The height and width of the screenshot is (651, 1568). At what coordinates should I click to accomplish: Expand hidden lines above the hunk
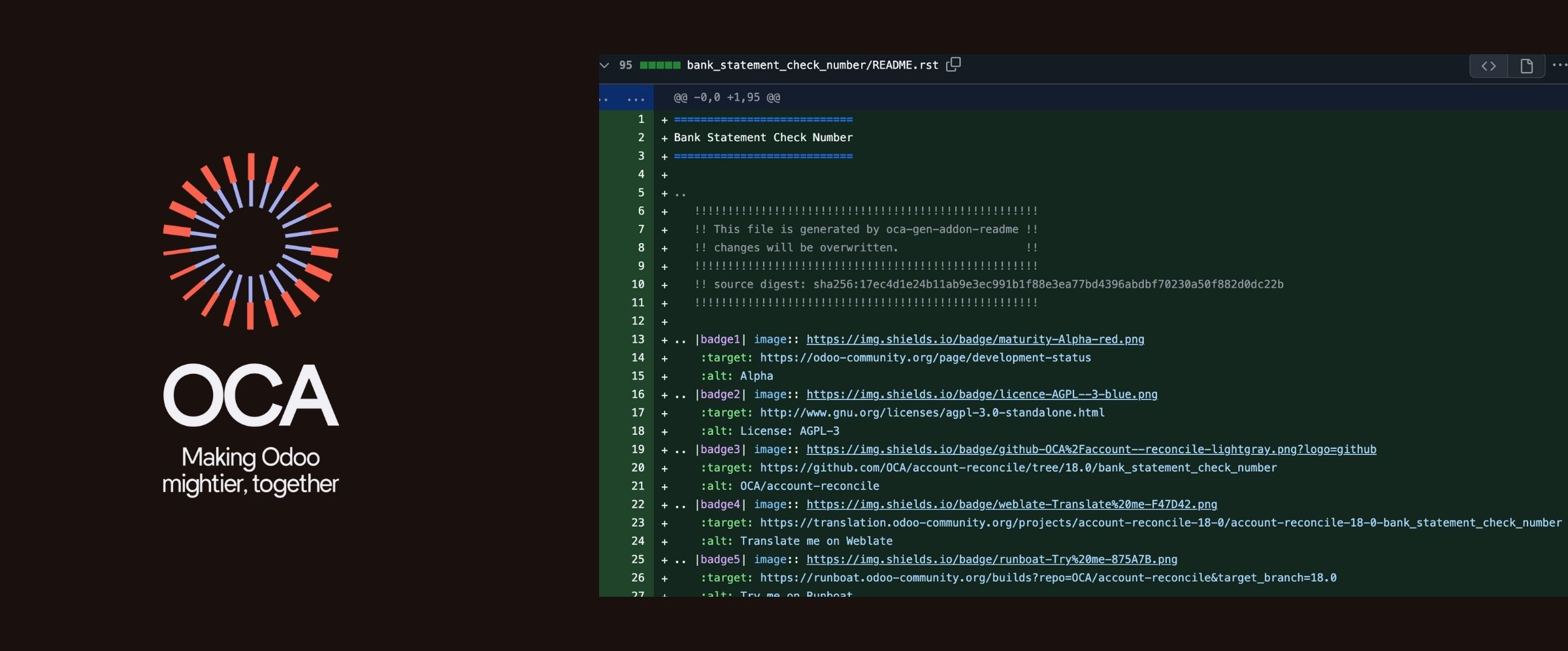point(626,97)
